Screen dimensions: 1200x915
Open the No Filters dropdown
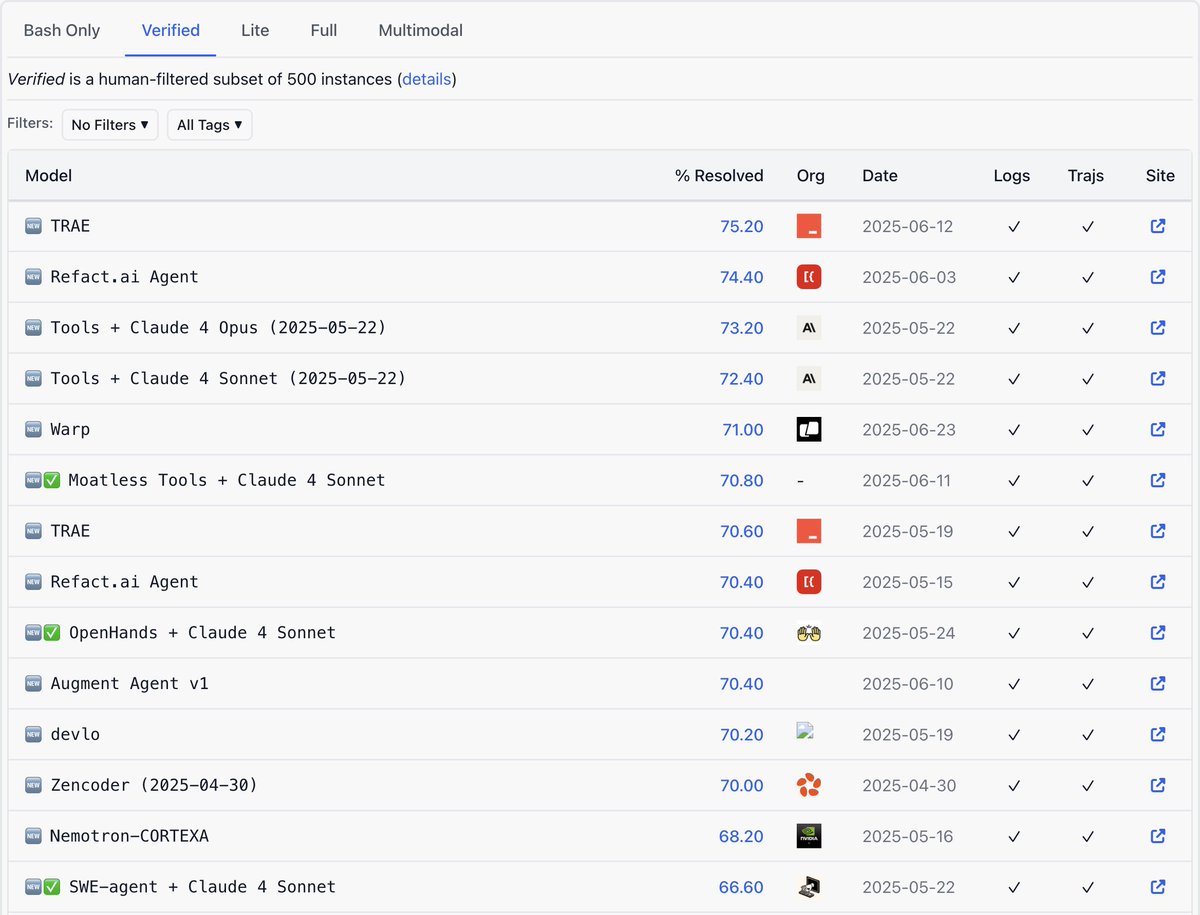tap(110, 125)
